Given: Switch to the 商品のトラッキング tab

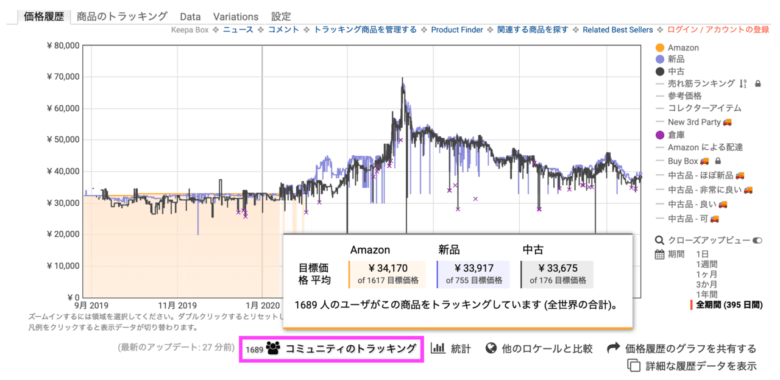Looking at the screenshot, I should [122, 16].
